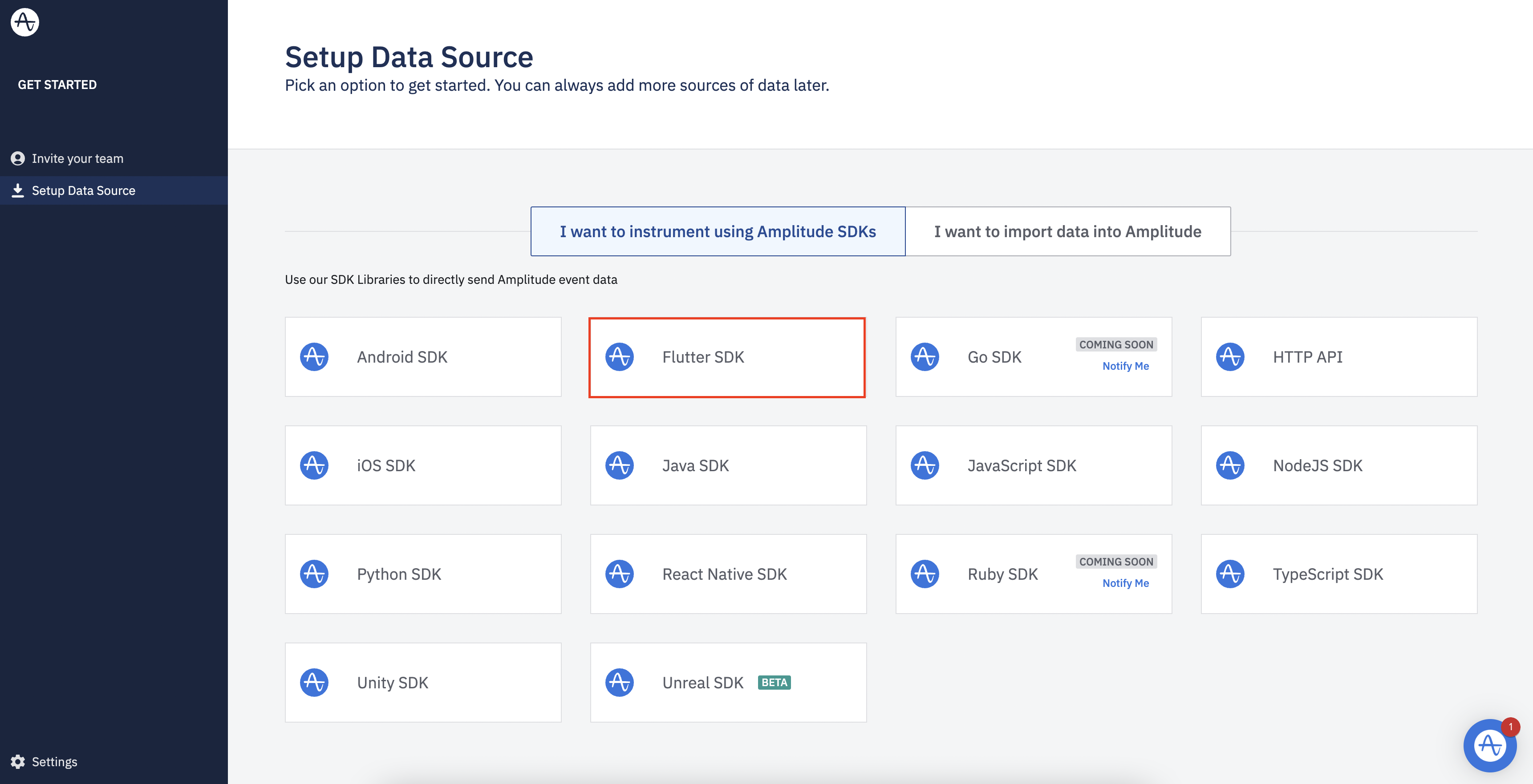The width and height of the screenshot is (1533, 784).
Task: Choose the Flutter SDK card
Action: (x=726, y=357)
